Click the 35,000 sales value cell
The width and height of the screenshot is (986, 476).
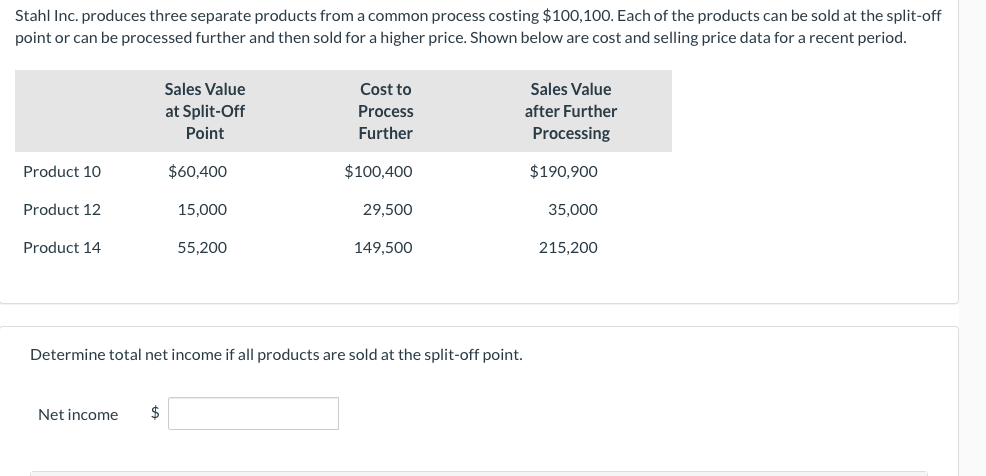tap(573, 209)
